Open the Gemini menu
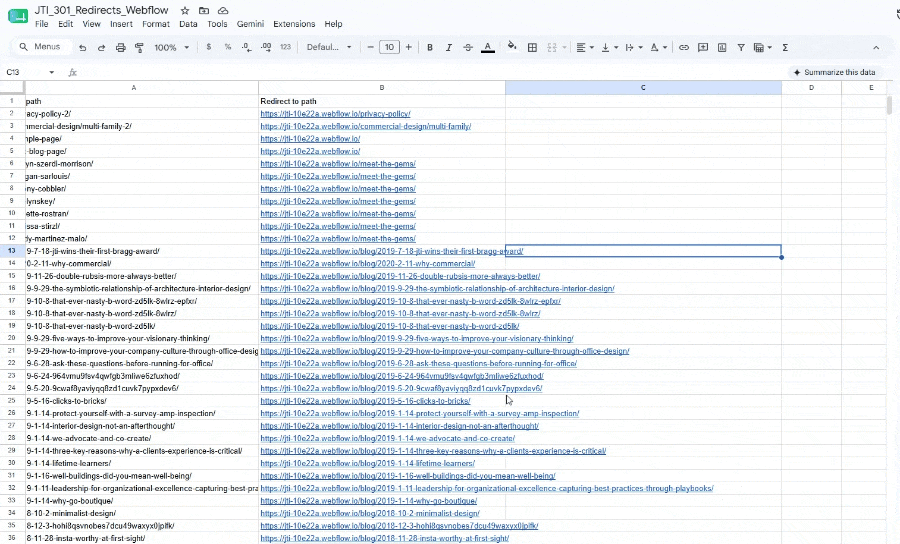The height and width of the screenshot is (544, 900). pyautogui.click(x=250, y=24)
